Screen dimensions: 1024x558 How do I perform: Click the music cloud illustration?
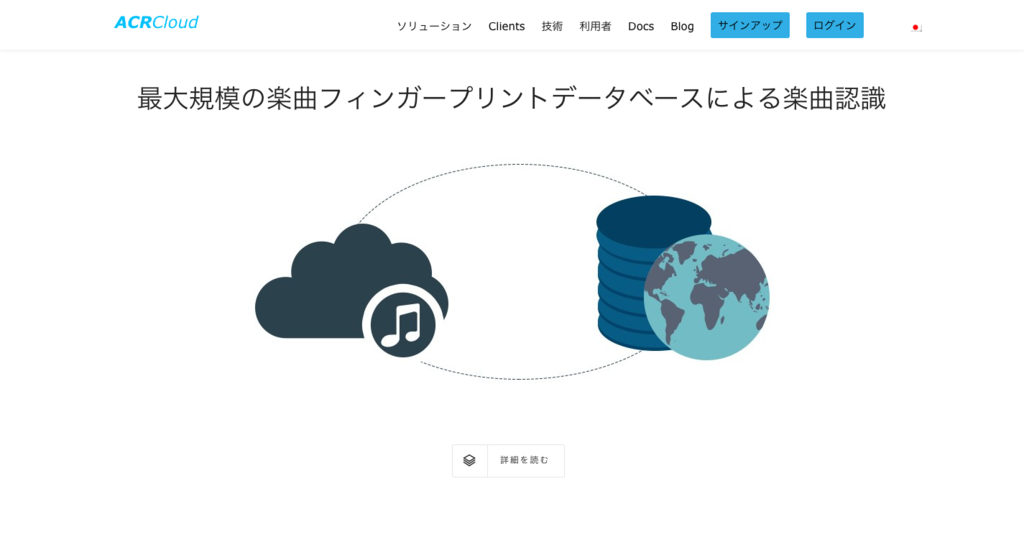pyautogui.click(x=351, y=291)
